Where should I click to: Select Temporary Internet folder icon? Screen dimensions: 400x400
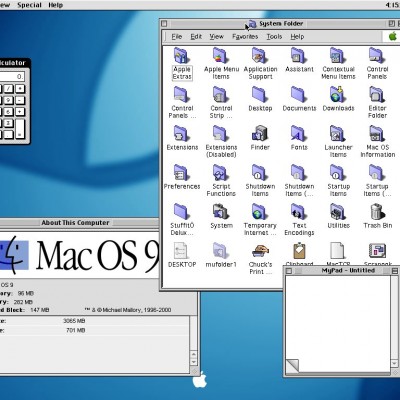click(260, 211)
